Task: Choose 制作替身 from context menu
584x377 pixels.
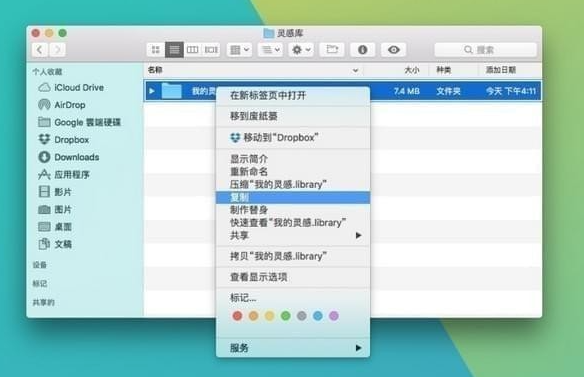Action: [293, 210]
